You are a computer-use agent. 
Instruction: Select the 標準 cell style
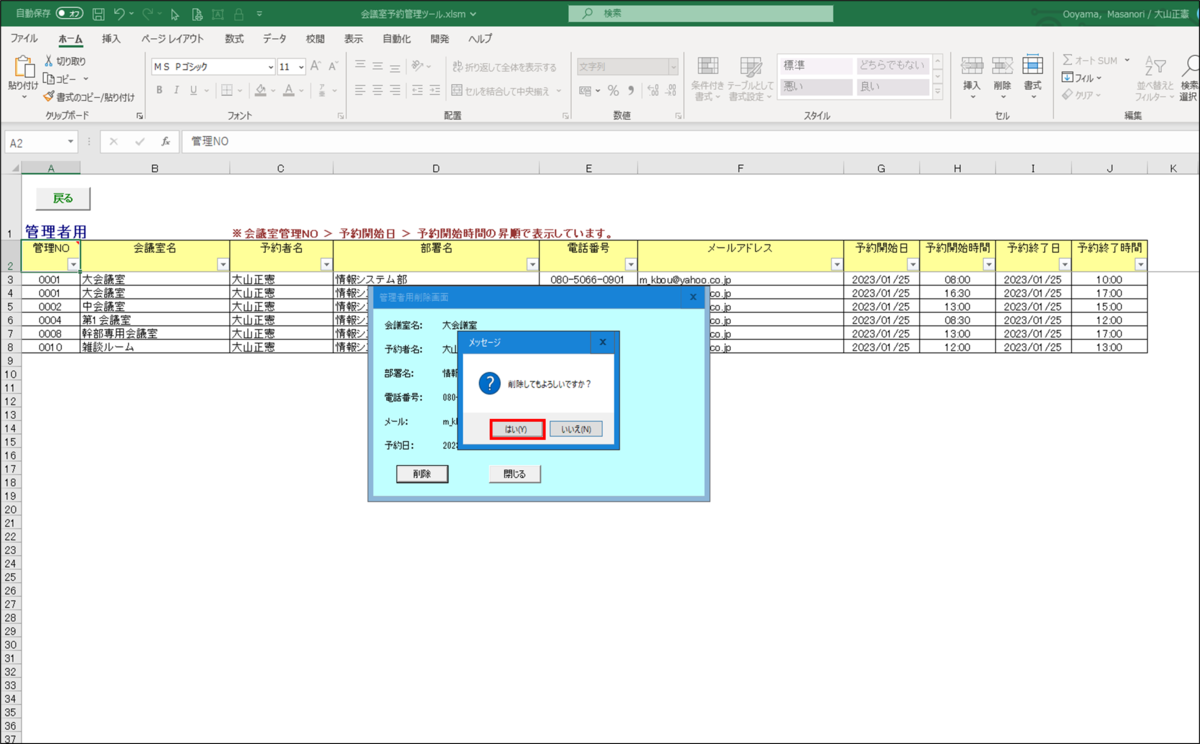(x=816, y=66)
